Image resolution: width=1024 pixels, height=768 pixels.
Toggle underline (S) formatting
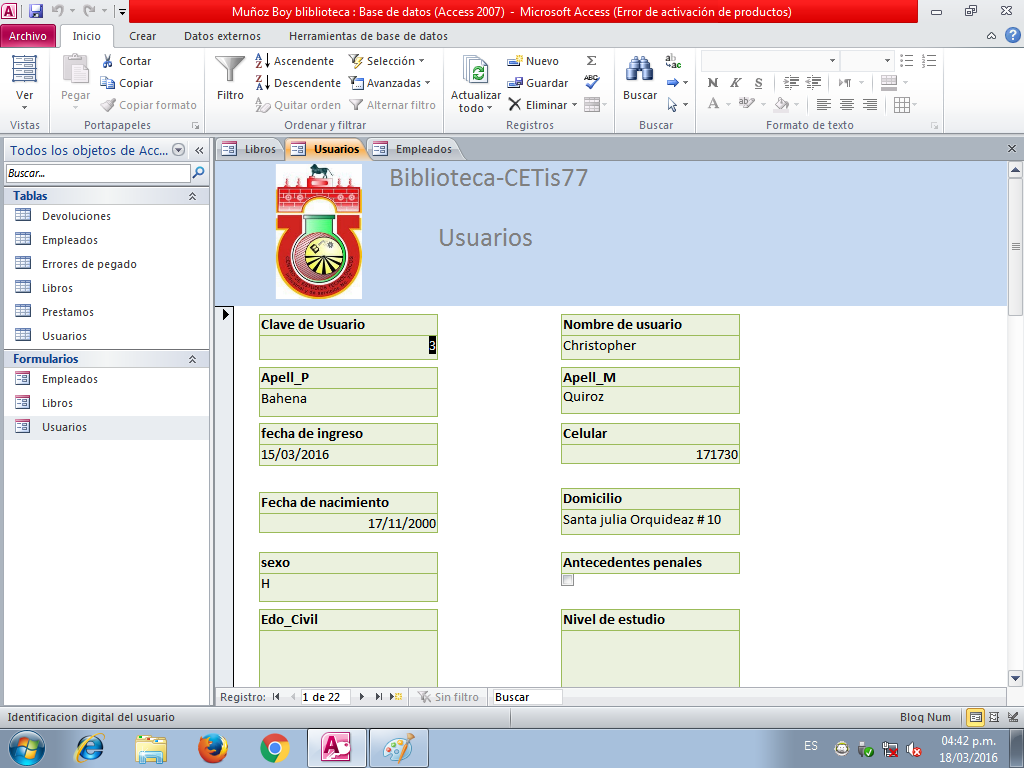[x=758, y=83]
